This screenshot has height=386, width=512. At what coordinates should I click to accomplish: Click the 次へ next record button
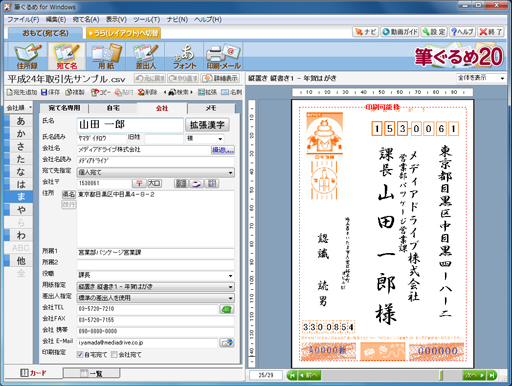pos(474,375)
